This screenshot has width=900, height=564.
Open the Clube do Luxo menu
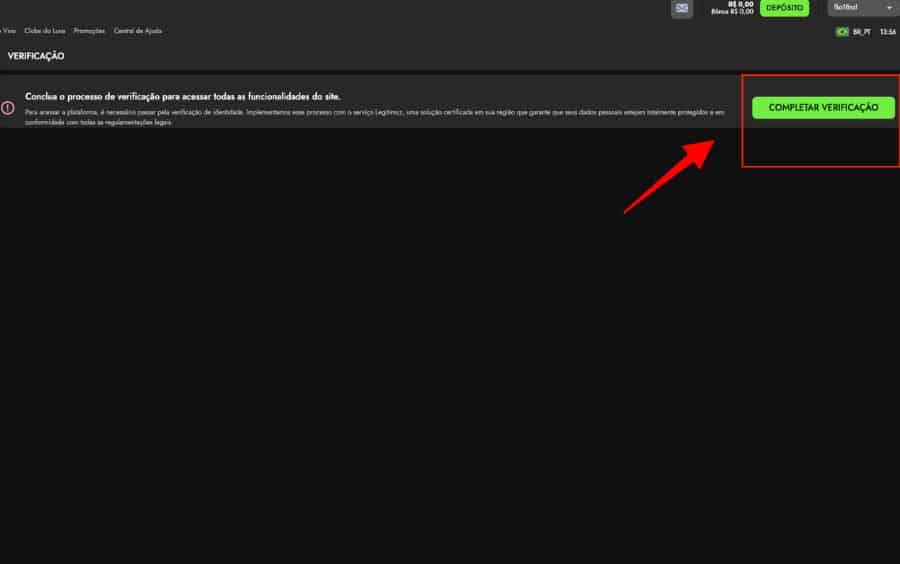tap(44, 31)
